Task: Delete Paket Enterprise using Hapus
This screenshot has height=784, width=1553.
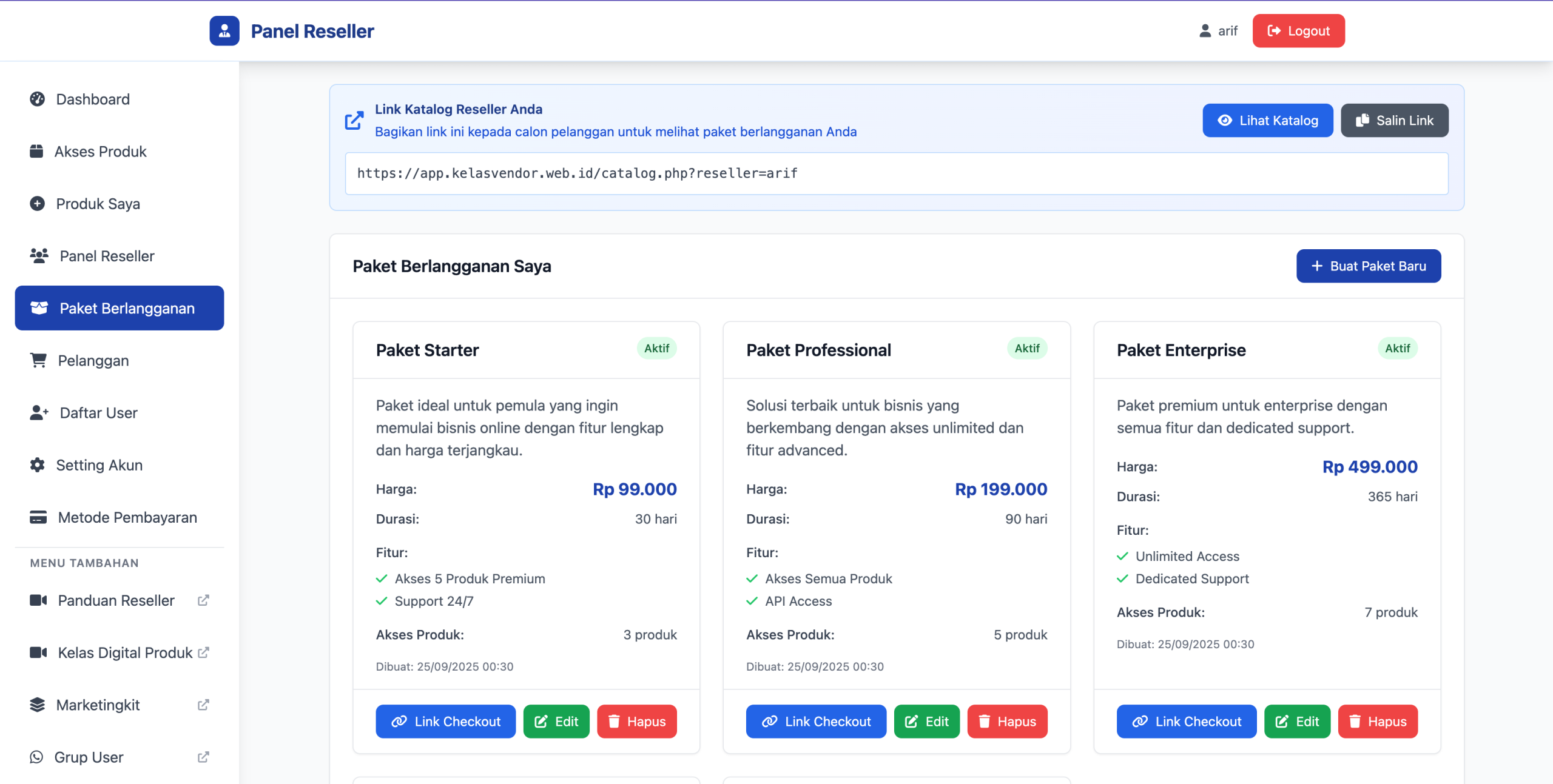Action: click(1377, 722)
